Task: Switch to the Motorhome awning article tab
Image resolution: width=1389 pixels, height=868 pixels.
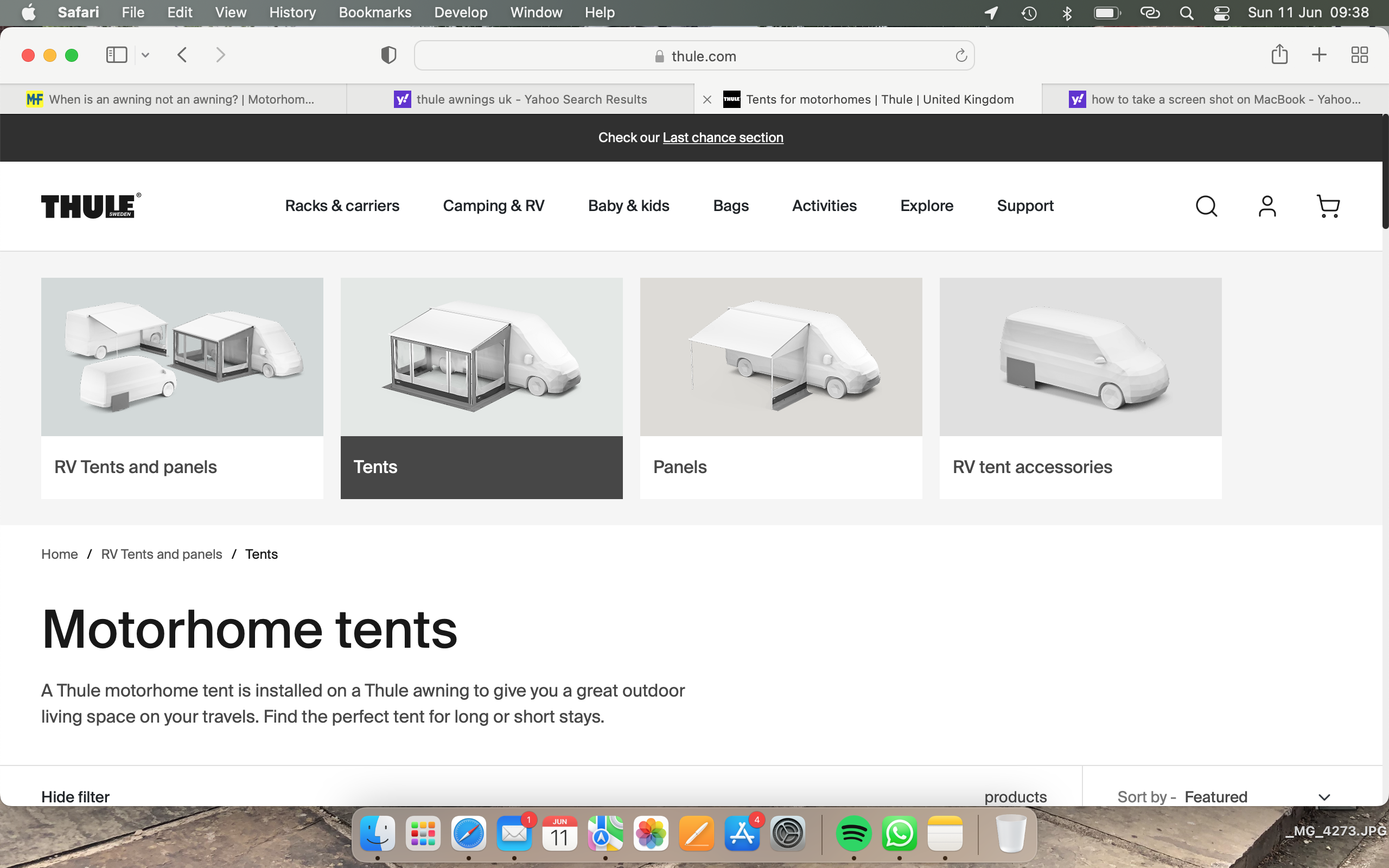Action: pos(173,99)
